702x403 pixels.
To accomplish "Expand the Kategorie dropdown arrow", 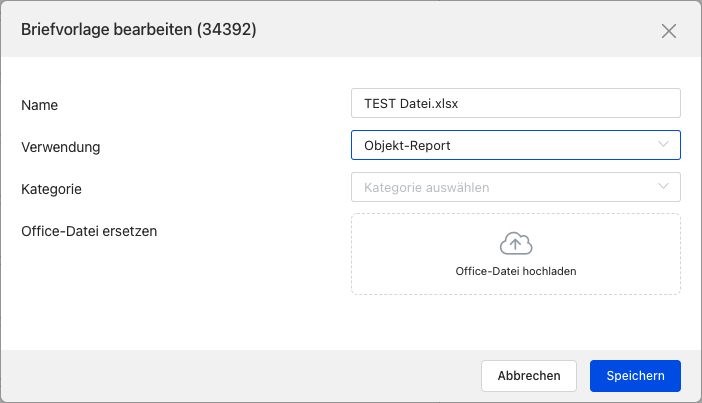I will coord(664,186).
